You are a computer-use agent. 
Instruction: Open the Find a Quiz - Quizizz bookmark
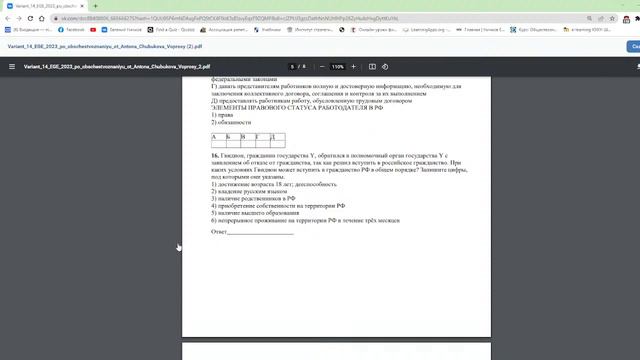coord(171,30)
